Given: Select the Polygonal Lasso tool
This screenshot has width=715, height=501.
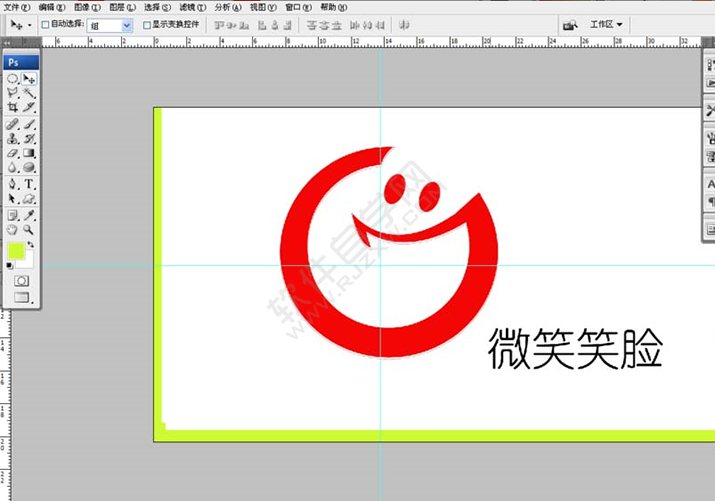Looking at the screenshot, I should click(13, 93).
